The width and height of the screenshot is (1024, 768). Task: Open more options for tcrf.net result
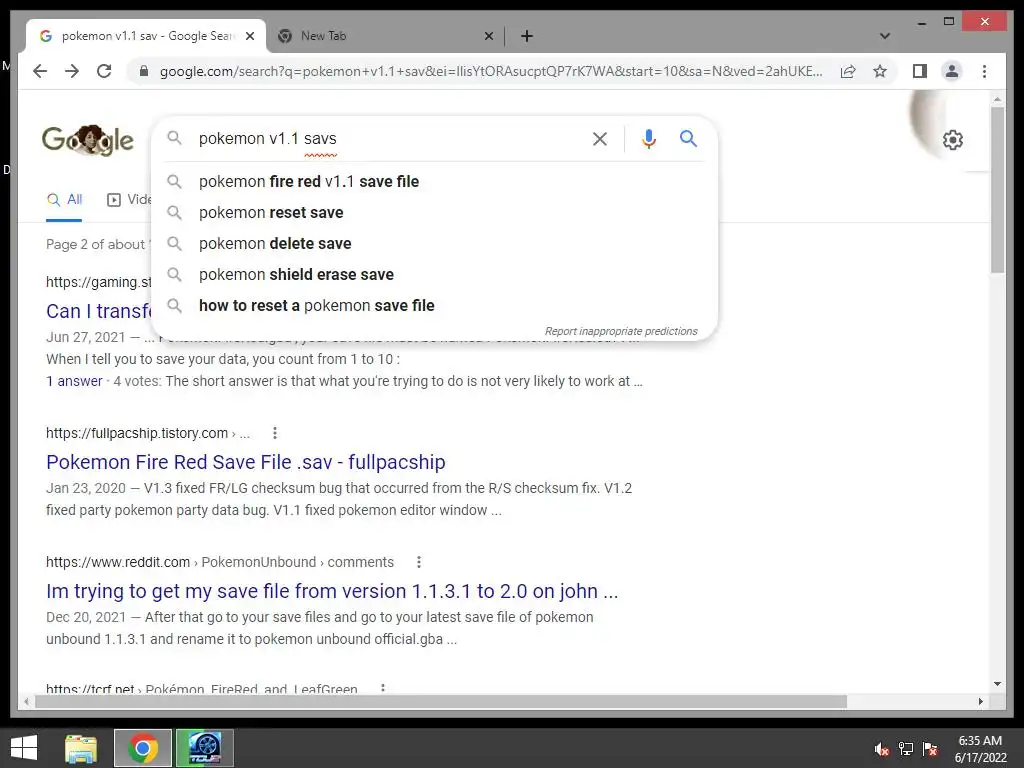(383, 688)
